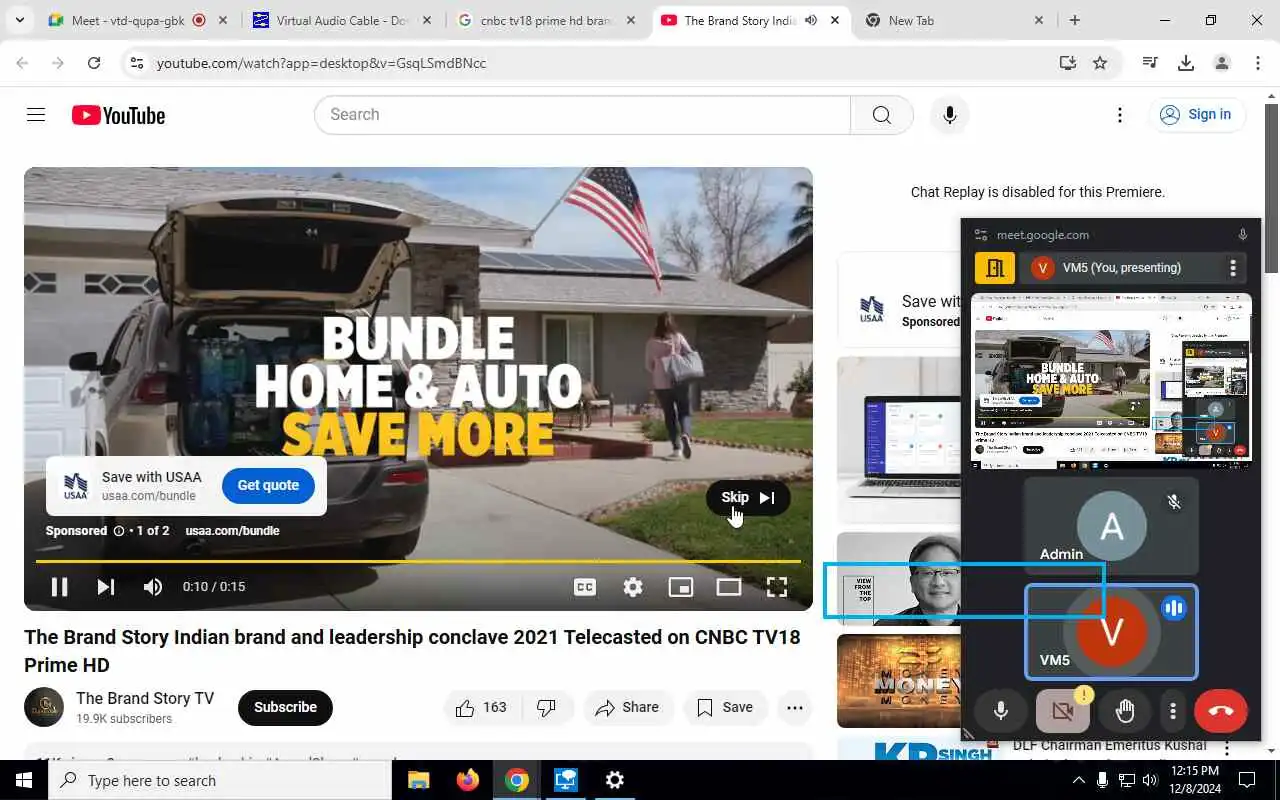Screen dimensions: 1280x800
Task: Open File Explorer from taskbar
Action: click(418, 780)
